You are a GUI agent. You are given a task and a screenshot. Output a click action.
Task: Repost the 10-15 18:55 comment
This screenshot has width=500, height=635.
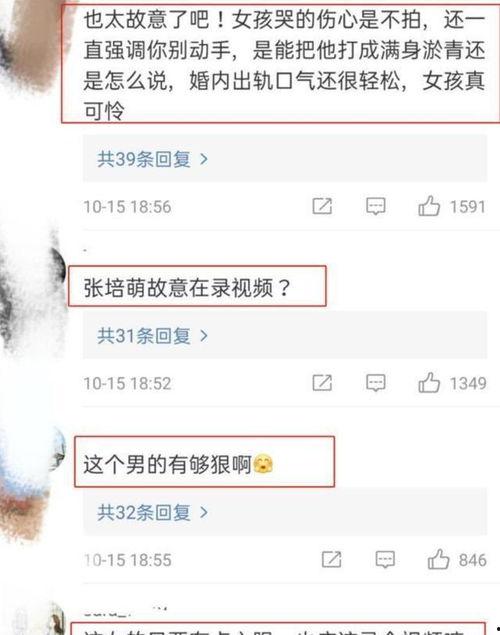[x=332, y=559]
